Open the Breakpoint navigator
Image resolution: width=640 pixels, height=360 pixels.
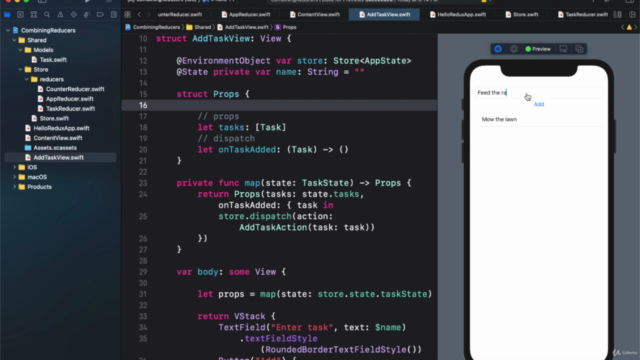100,15
